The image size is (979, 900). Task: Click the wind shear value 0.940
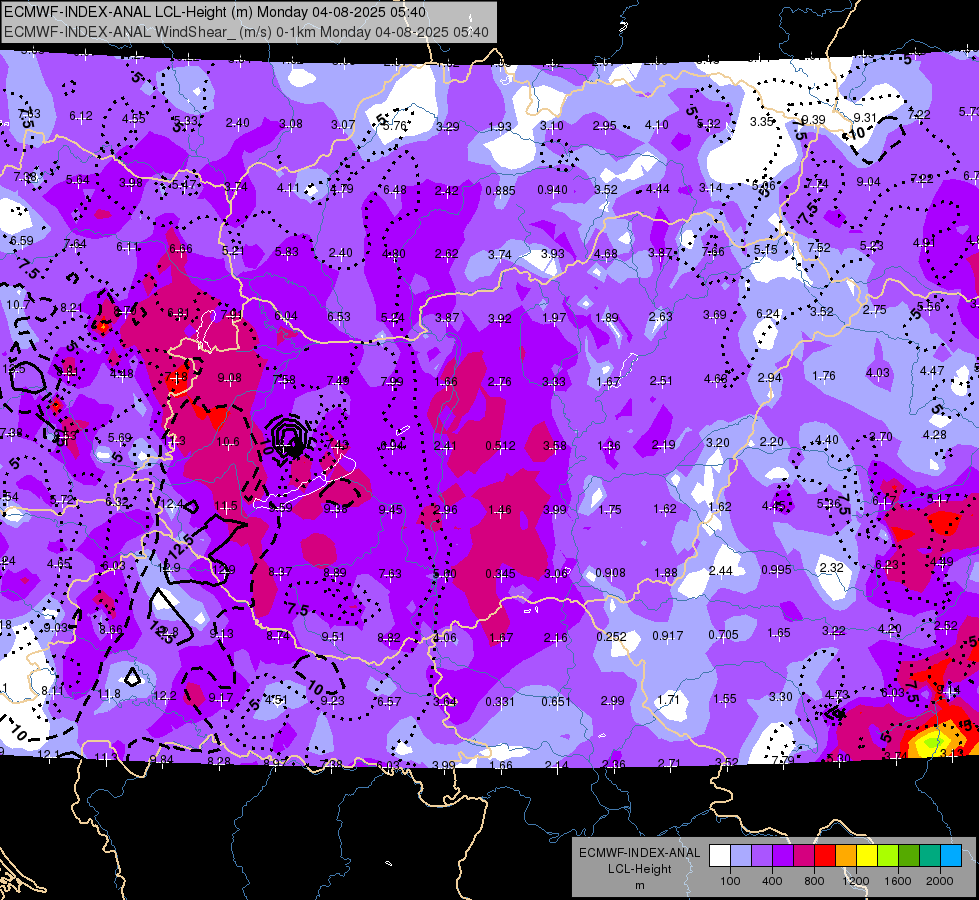(x=553, y=189)
